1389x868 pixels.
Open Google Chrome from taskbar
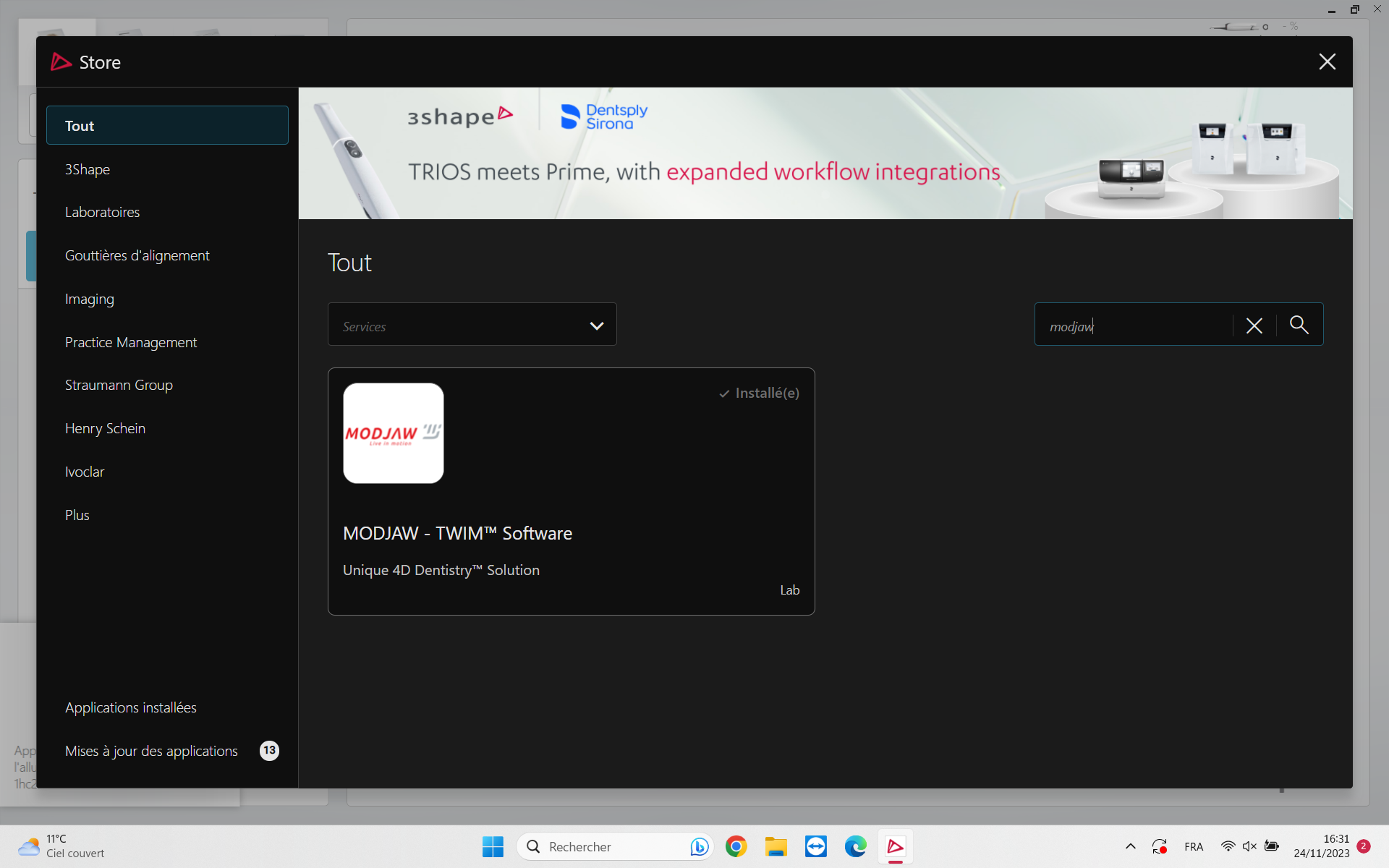pos(736,846)
